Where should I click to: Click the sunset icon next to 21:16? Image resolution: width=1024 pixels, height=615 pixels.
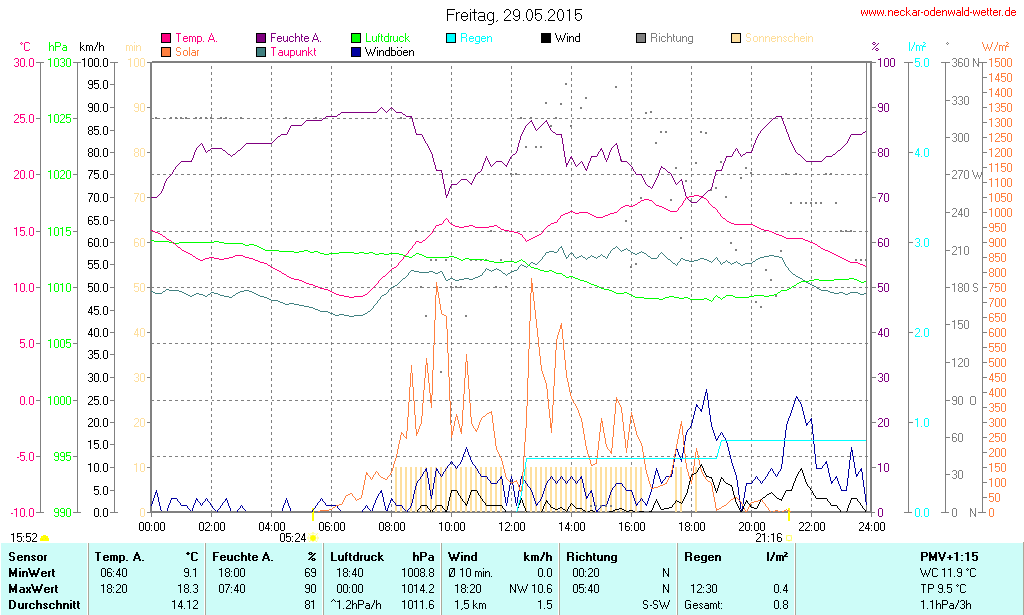point(788,538)
